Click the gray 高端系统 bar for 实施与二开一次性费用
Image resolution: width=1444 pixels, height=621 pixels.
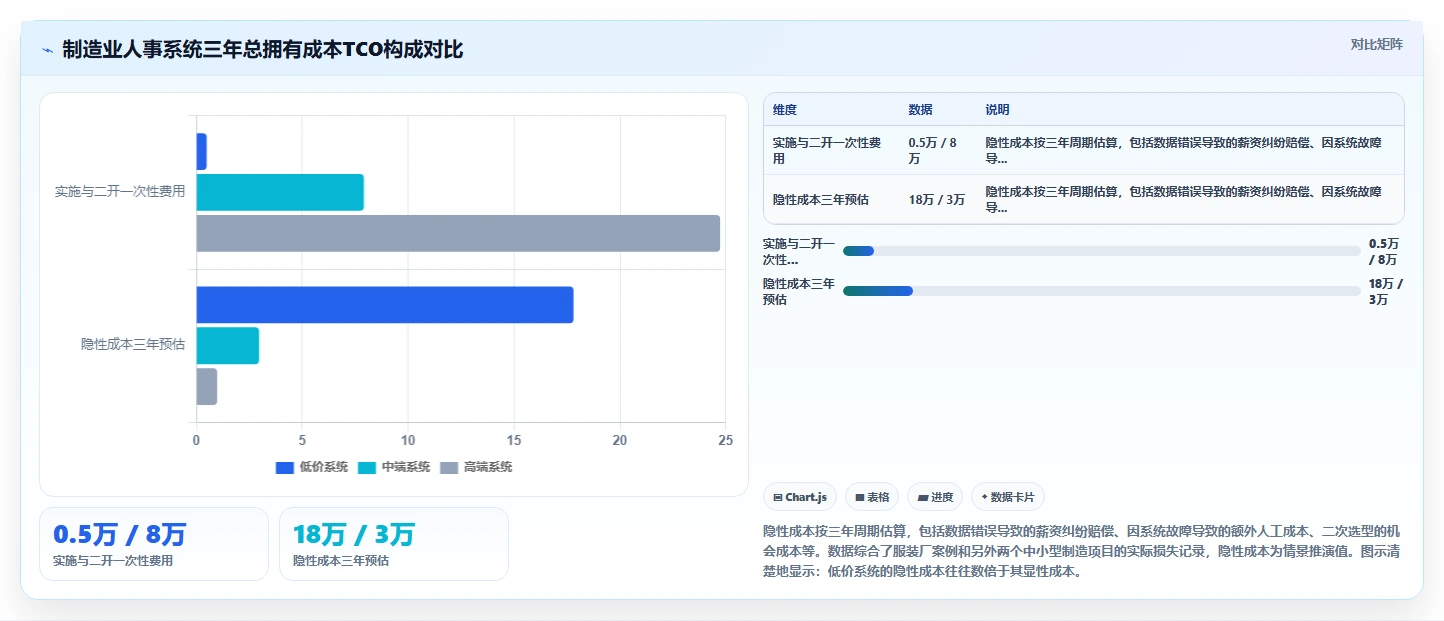pos(458,233)
